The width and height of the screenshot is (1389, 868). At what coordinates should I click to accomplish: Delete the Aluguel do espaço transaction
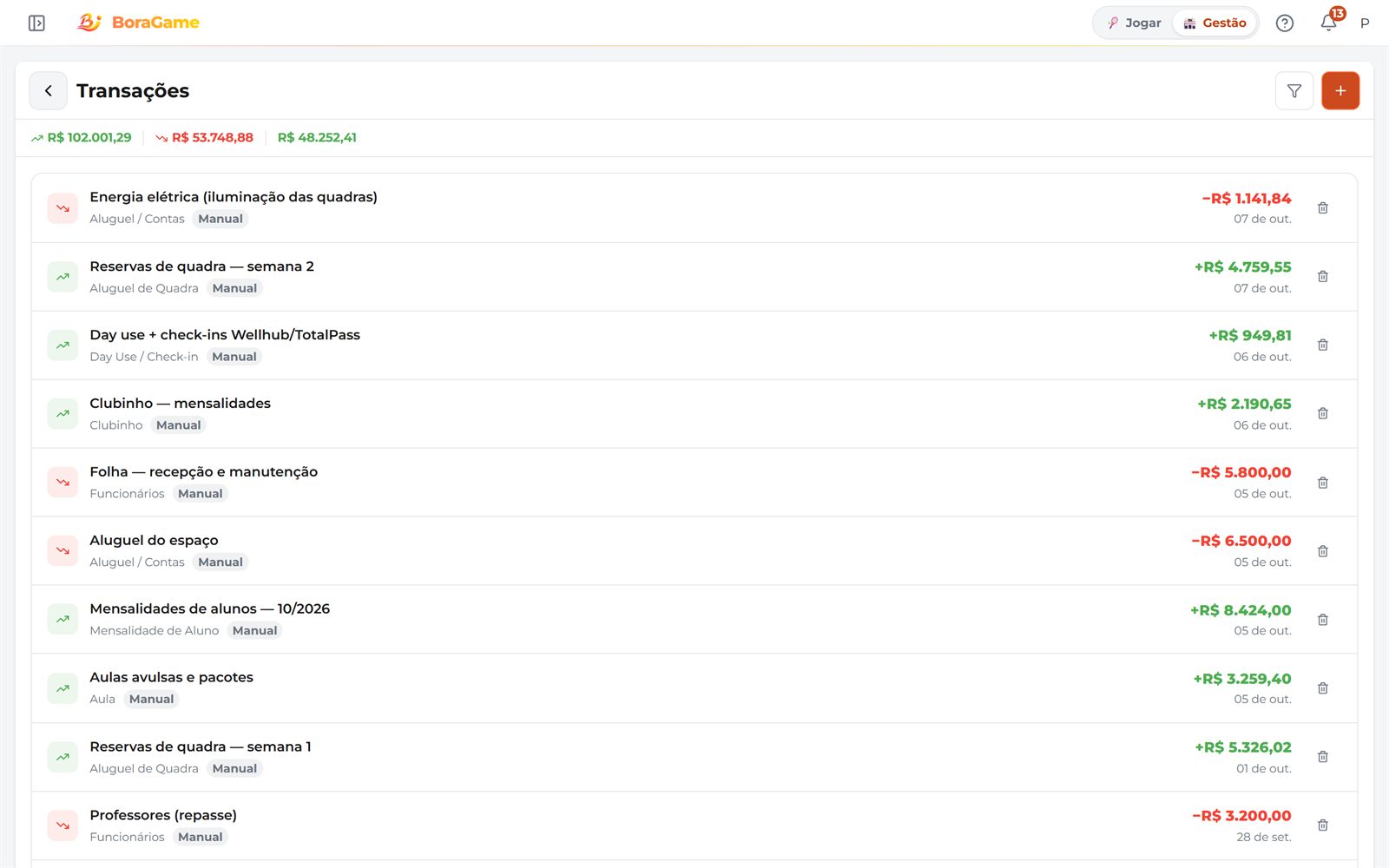coord(1323,551)
